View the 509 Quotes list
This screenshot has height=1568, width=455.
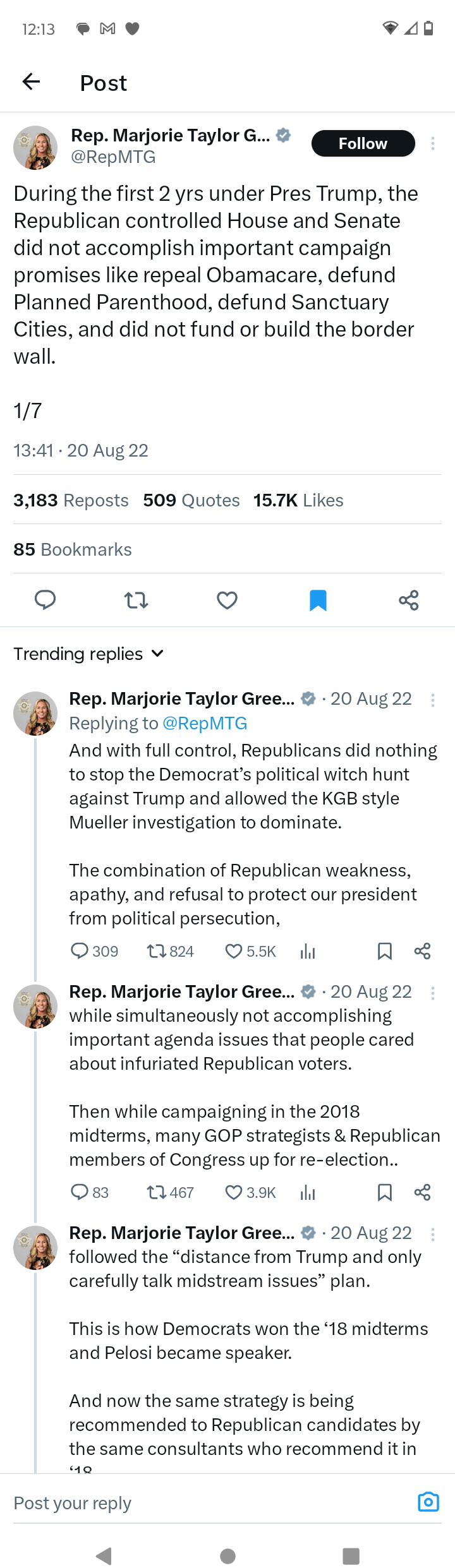(x=191, y=500)
